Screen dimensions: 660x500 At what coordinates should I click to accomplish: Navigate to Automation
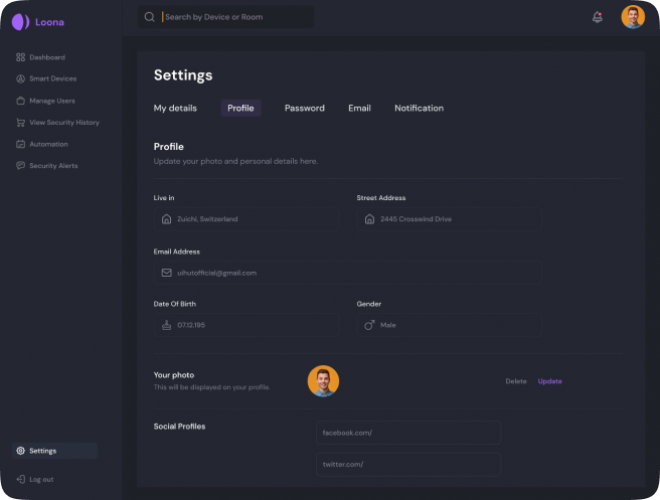[42, 144]
